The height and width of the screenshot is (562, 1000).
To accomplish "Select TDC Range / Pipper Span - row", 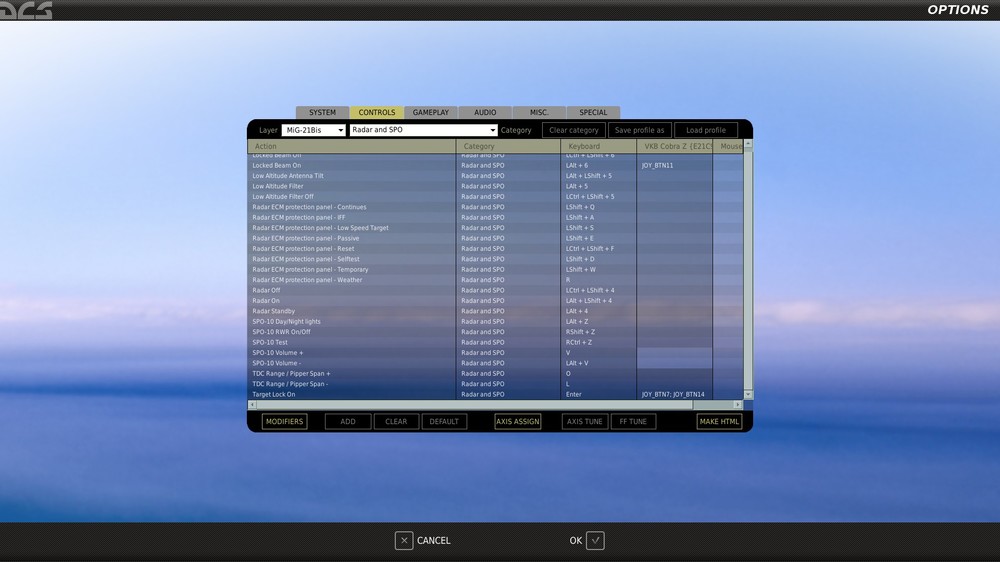I will 495,384.
